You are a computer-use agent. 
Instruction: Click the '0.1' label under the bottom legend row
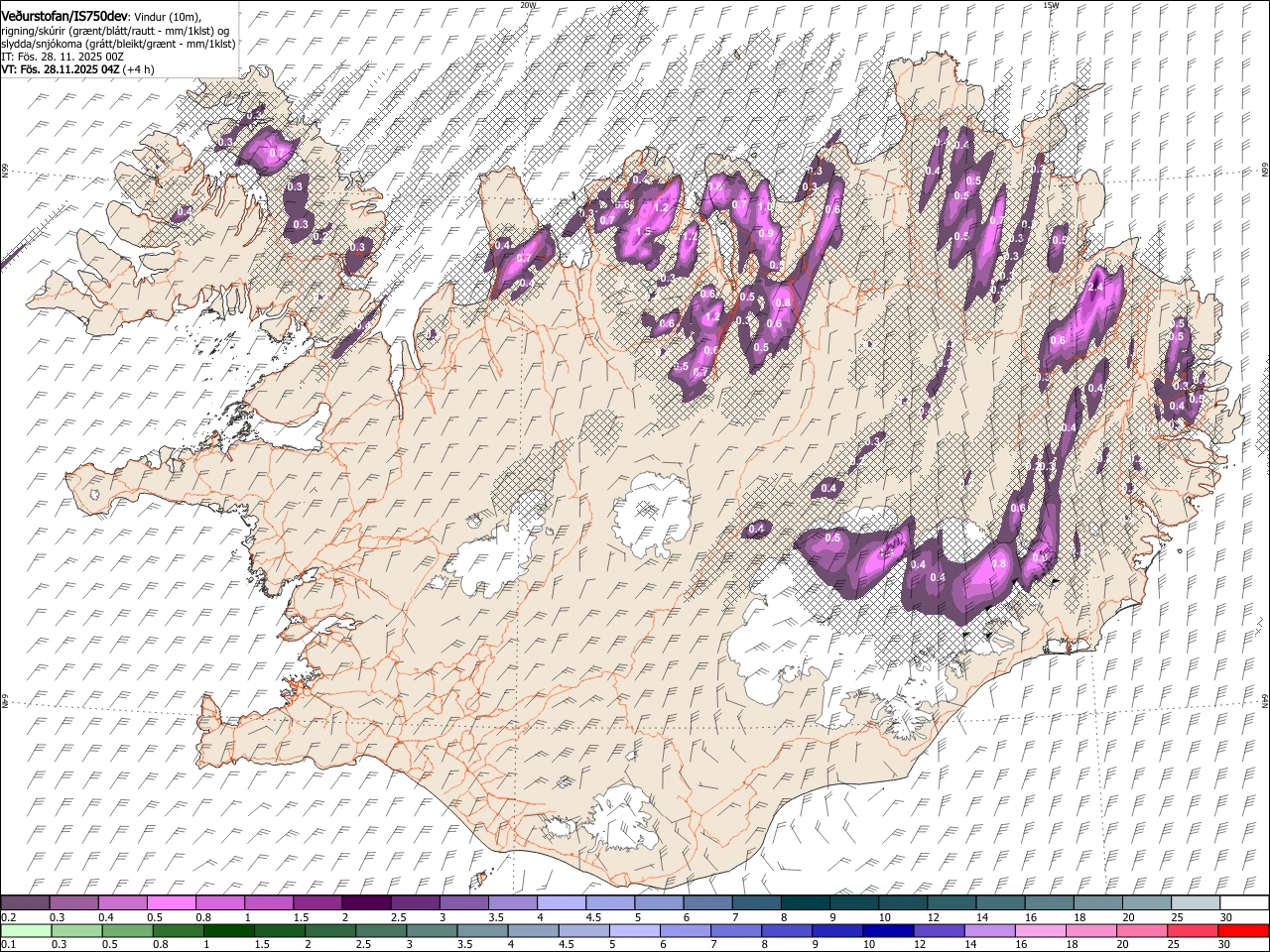point(8,945)
